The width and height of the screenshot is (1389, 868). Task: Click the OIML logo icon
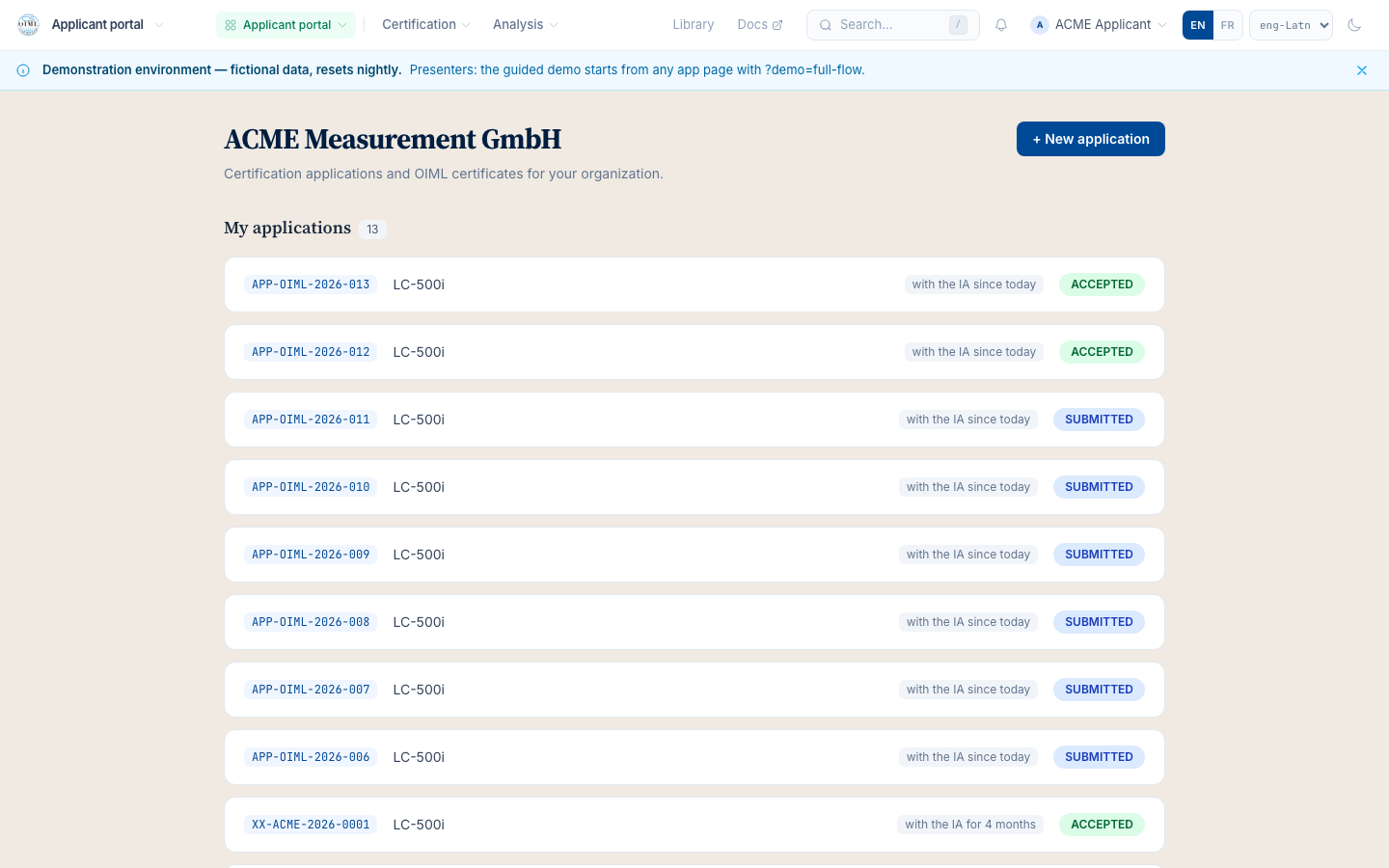pos(28,25)
